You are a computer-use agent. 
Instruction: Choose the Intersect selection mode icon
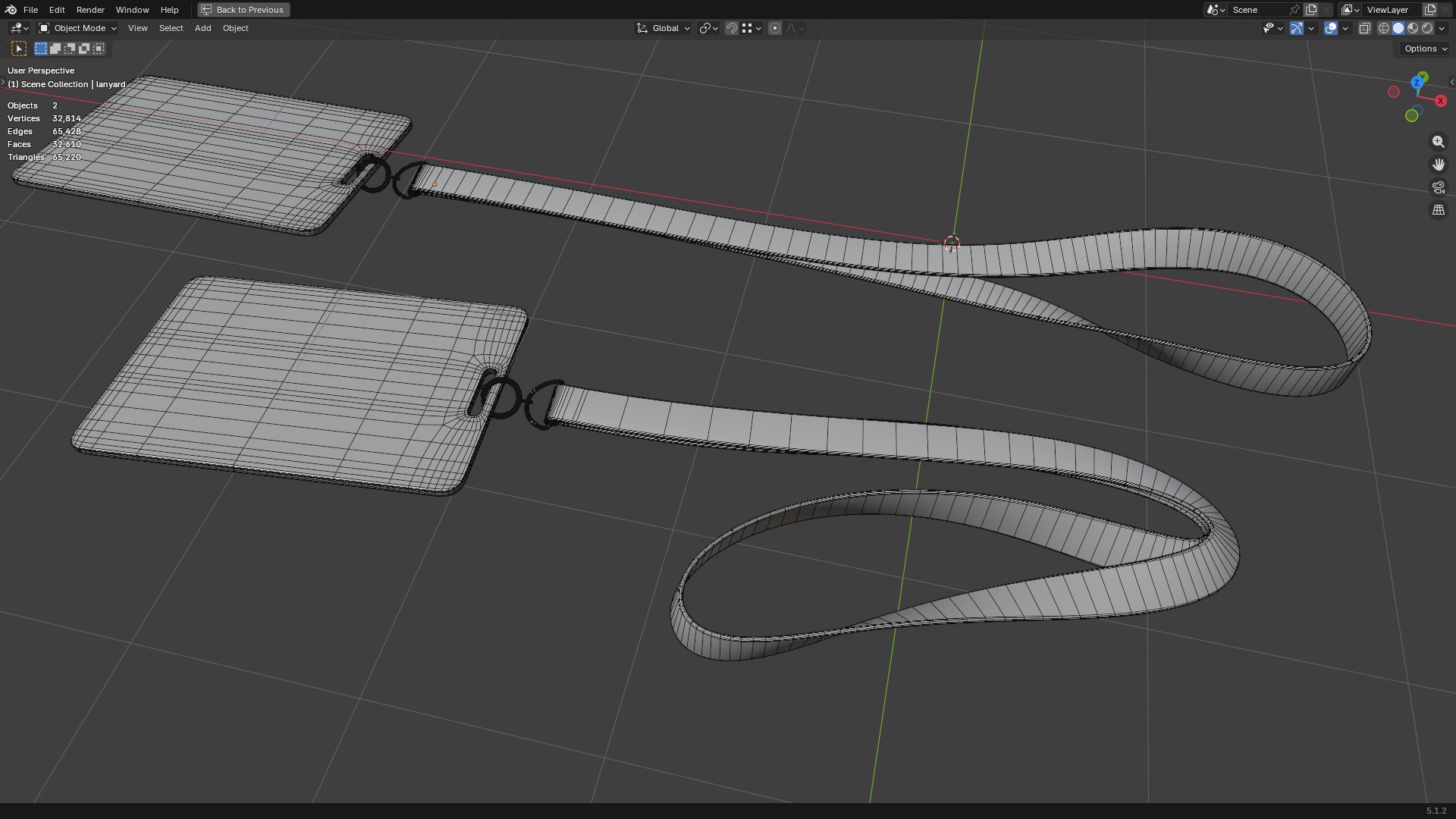coord(99,49)
